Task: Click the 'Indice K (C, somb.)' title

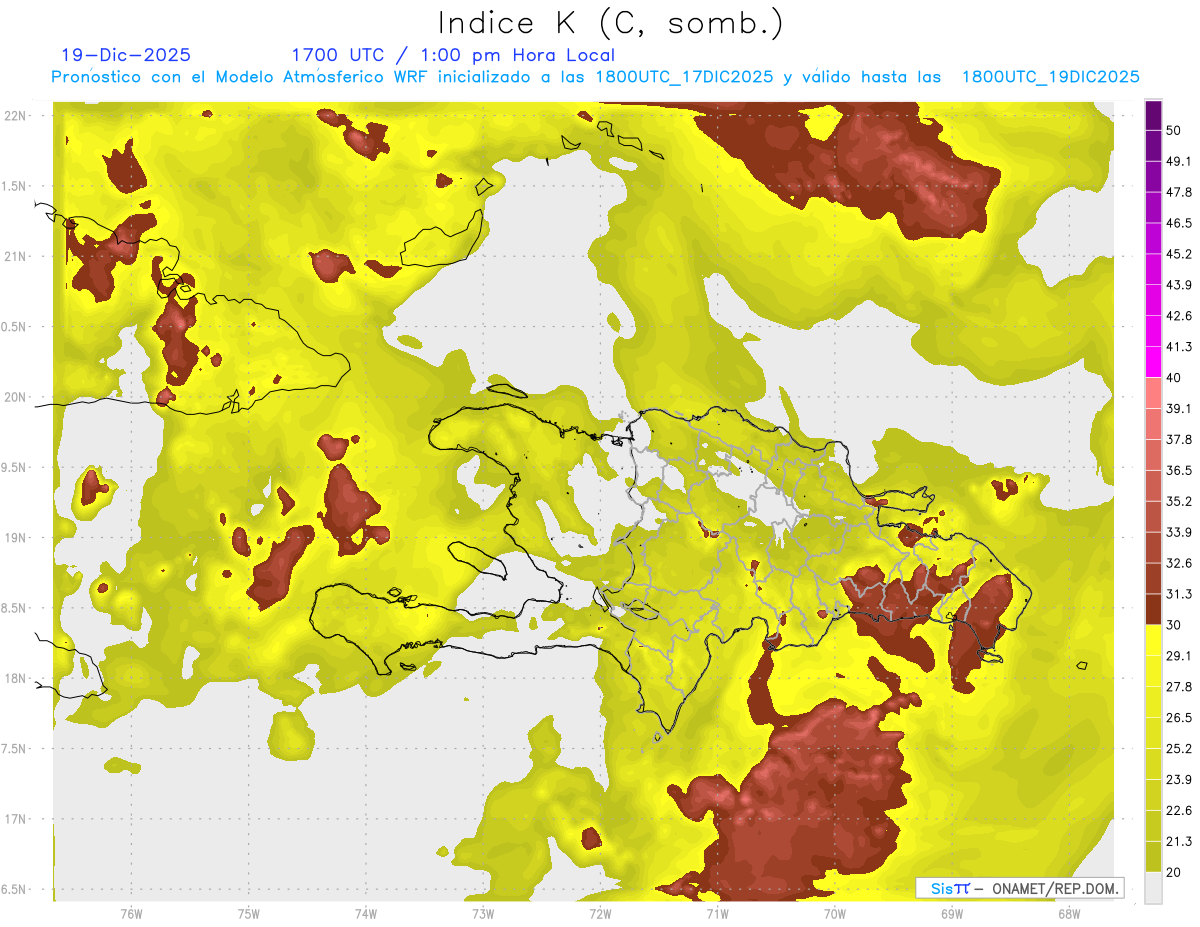Action: pyautogui.click(x=610, y=22)
